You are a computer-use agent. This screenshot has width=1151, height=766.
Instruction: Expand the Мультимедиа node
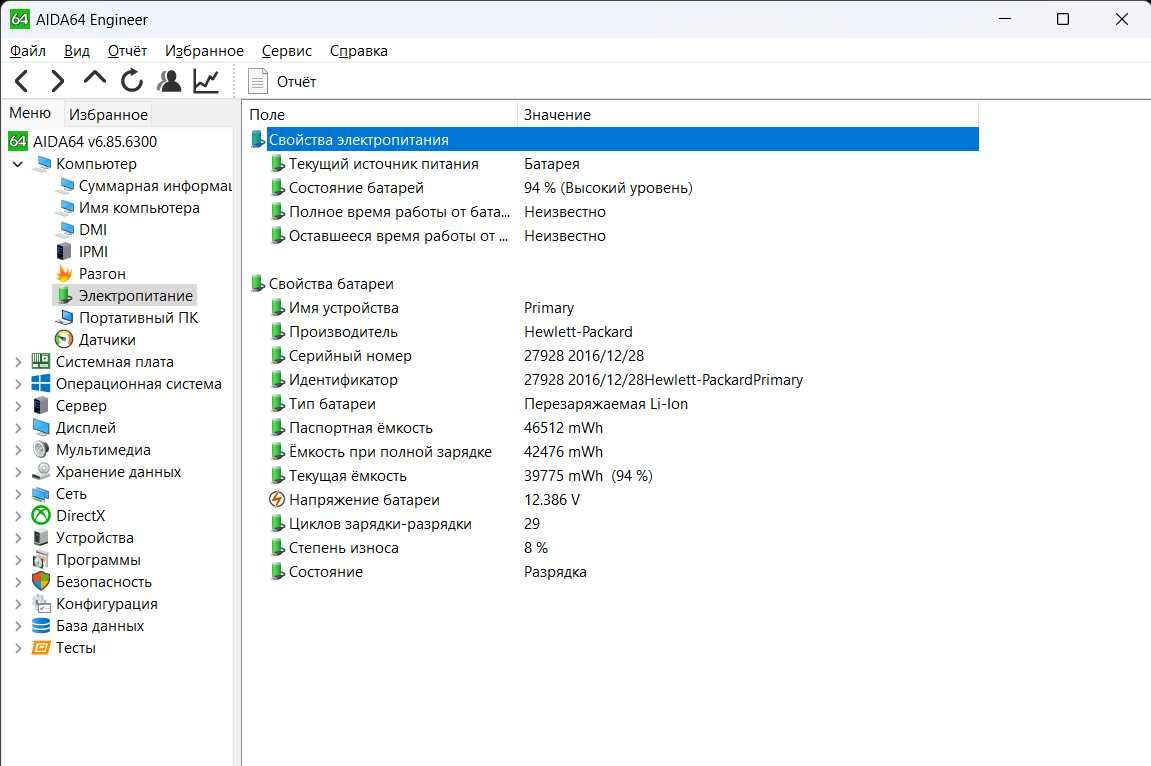pos(18,450)
